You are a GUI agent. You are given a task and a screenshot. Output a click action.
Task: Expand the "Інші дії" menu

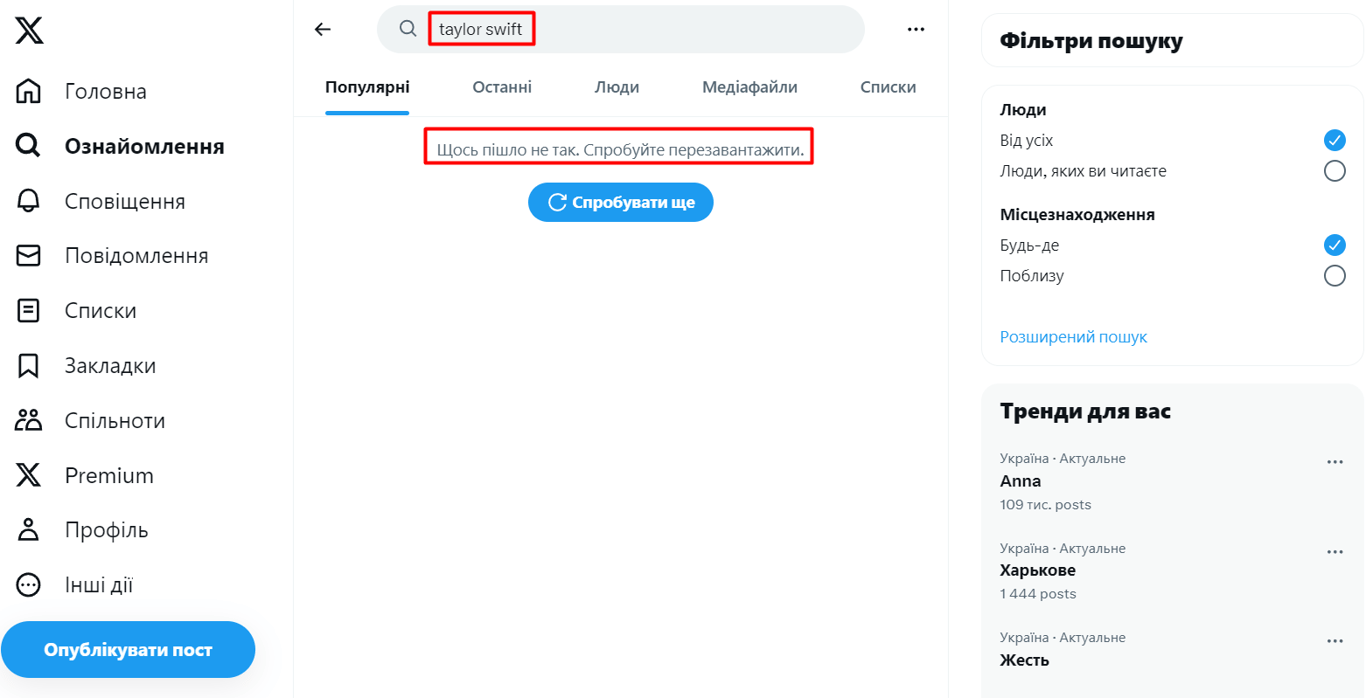point(29,585)
